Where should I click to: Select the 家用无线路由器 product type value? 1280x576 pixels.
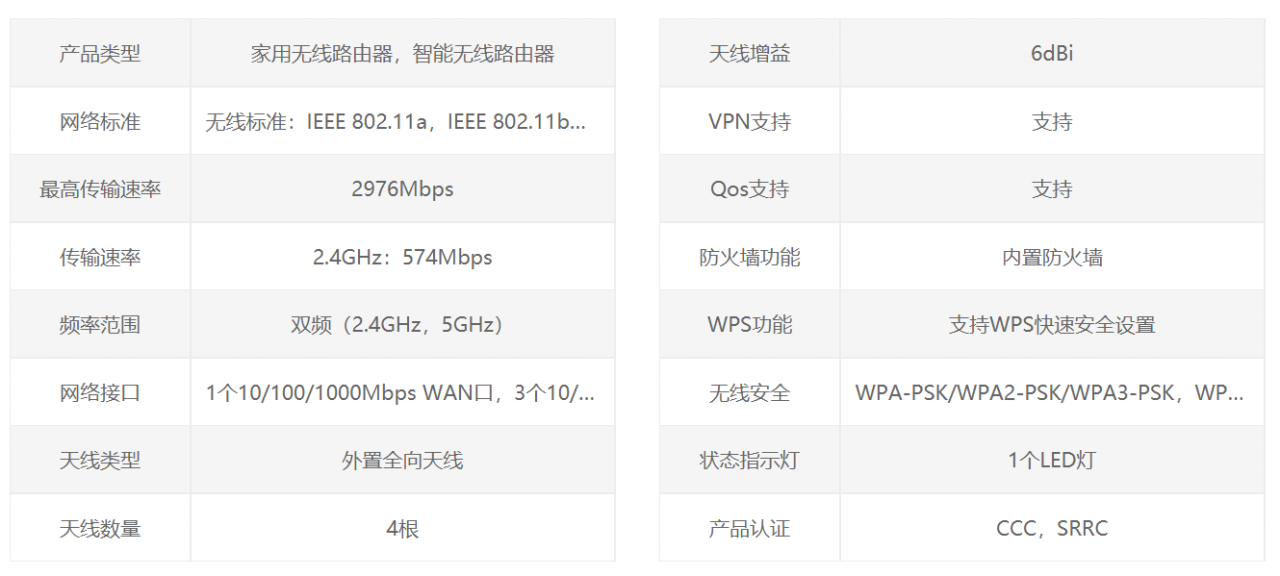coord(402,54)
